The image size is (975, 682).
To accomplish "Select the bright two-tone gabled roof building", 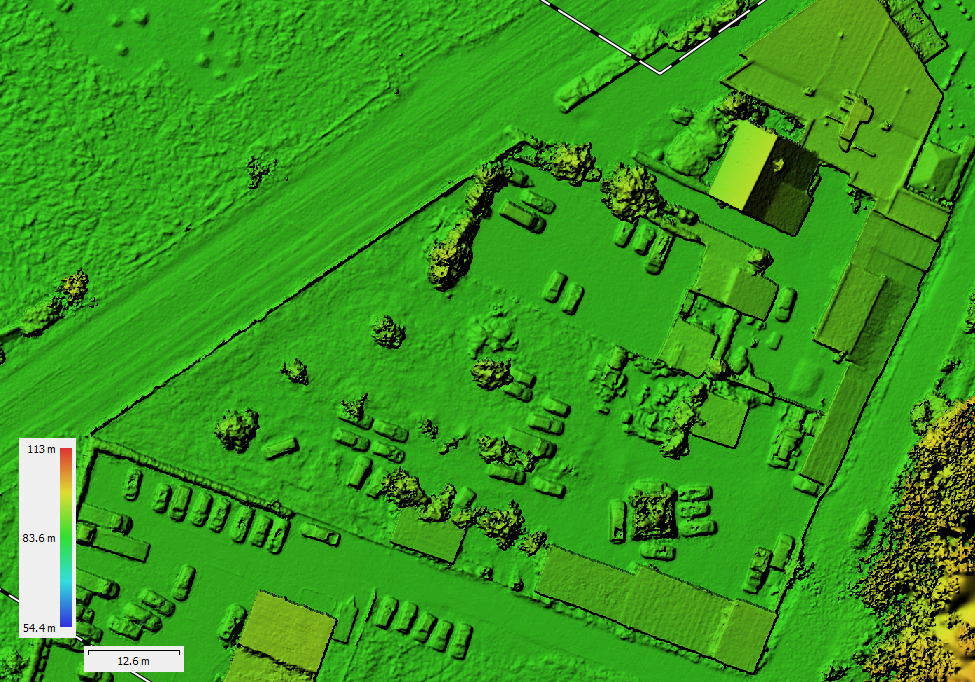I will 765,178.
